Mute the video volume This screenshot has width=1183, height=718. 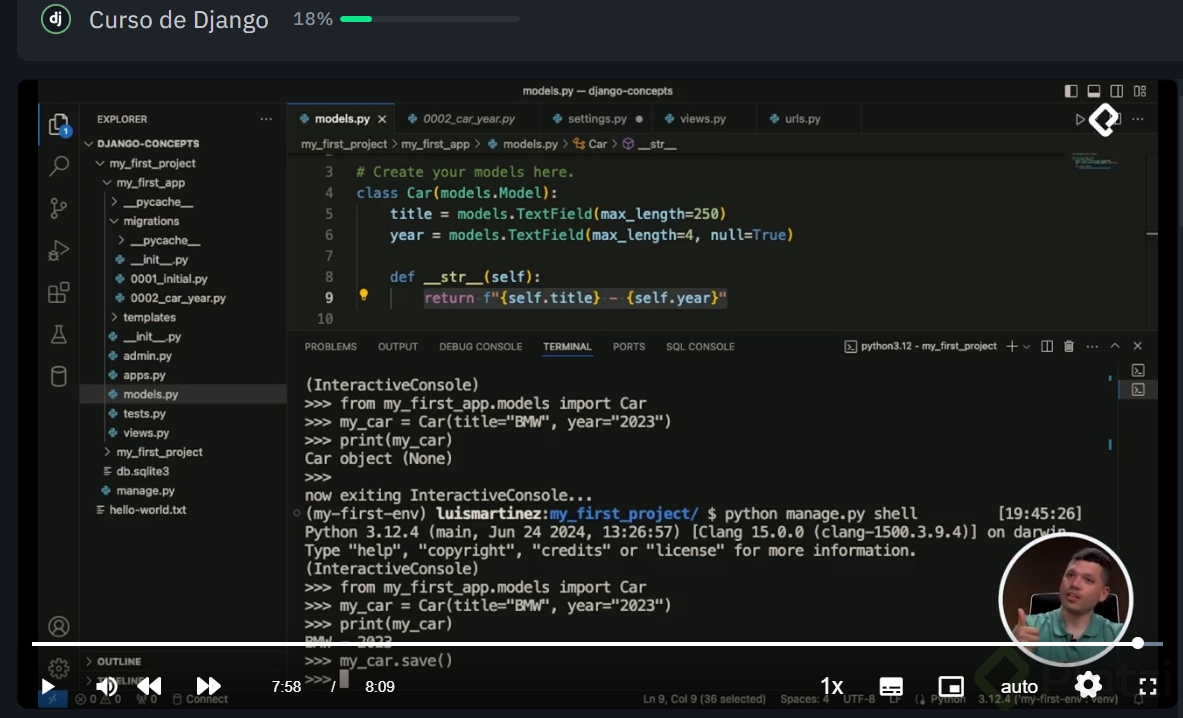[106, 686]
